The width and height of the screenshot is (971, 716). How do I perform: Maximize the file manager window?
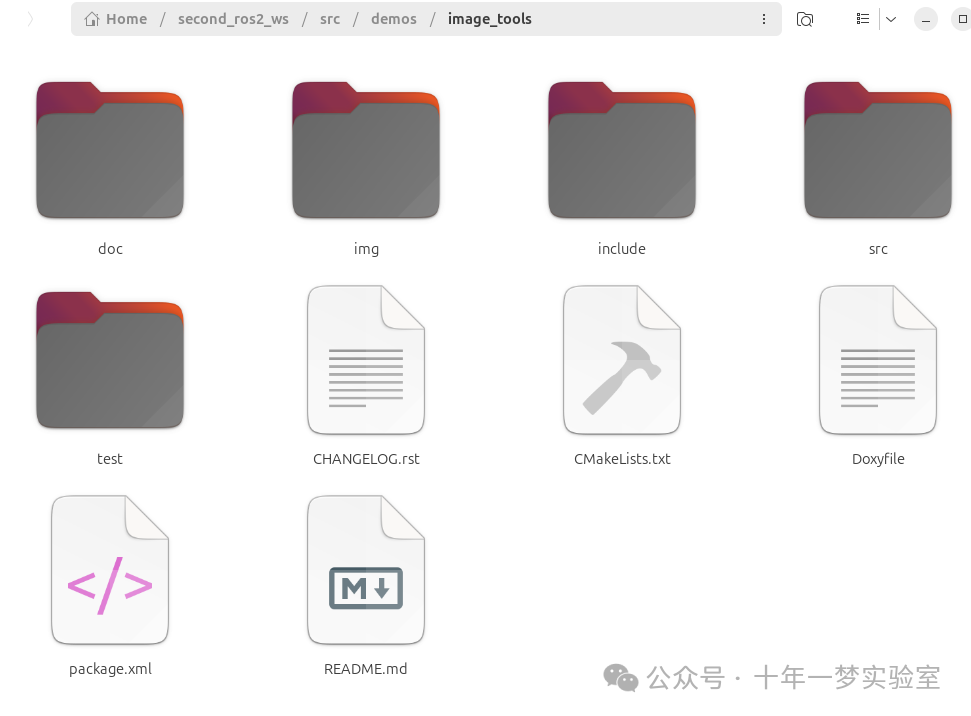coord(962,19)
